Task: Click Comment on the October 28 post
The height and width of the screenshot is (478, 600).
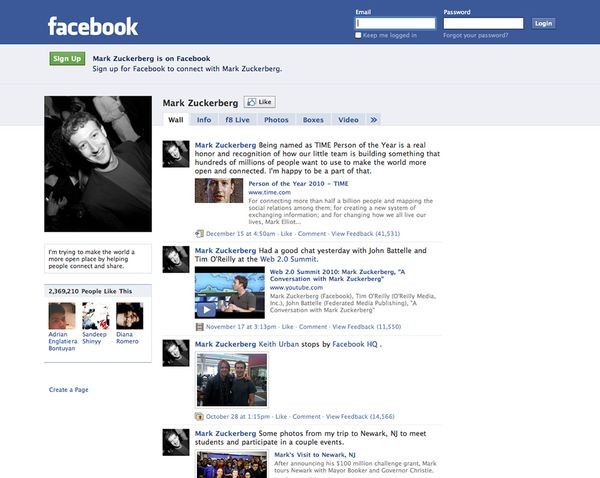Action: tap(307, 416)
